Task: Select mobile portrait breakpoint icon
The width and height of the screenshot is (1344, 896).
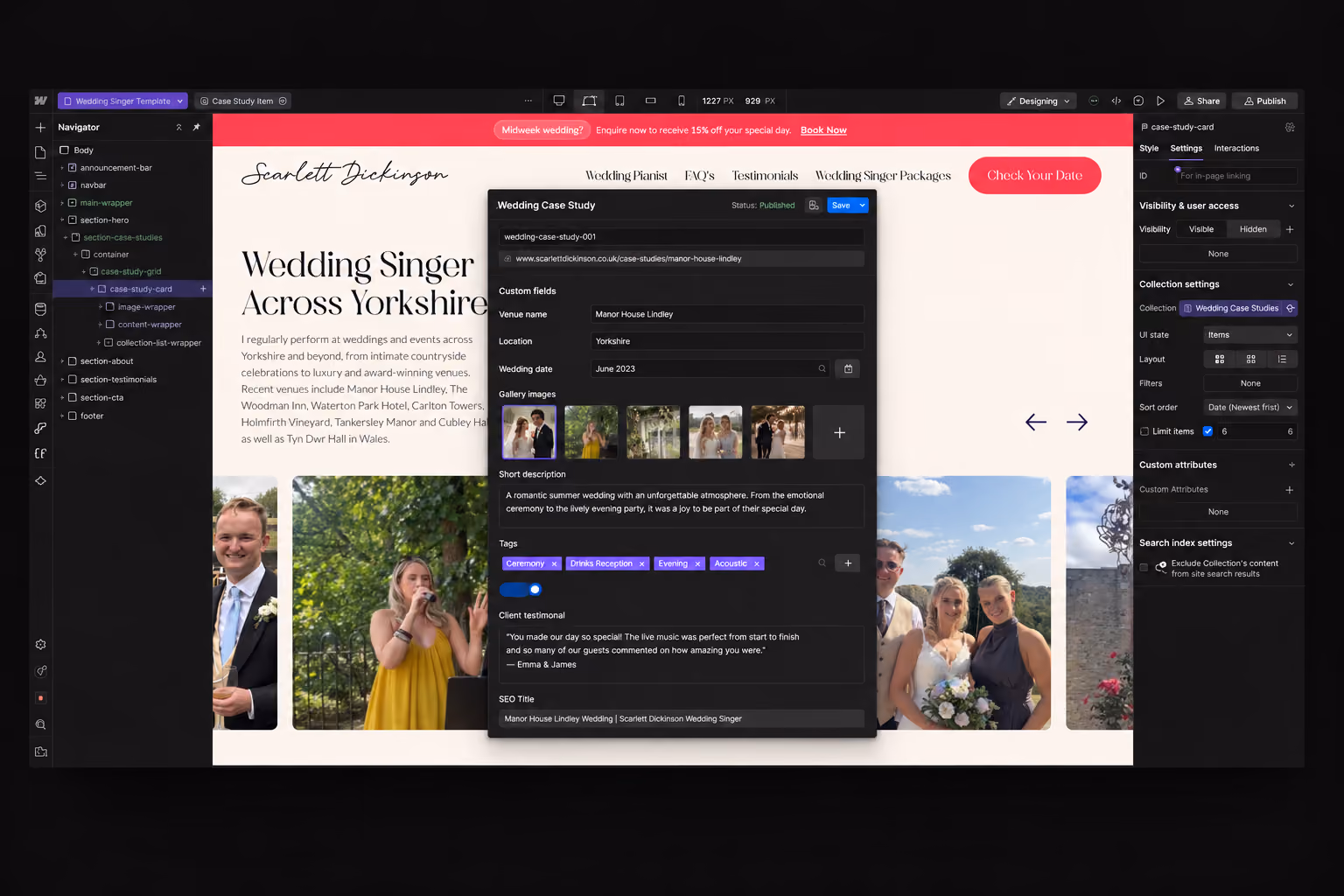Action: point(682,101)
